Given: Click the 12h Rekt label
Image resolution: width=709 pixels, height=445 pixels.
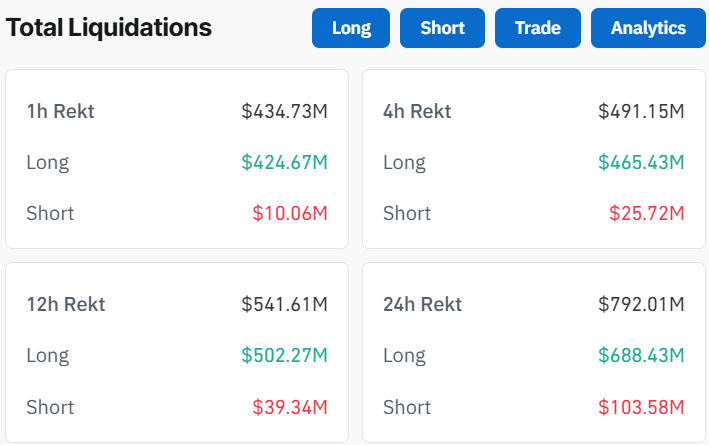Looking at the screenshot, I should (66, 304).
